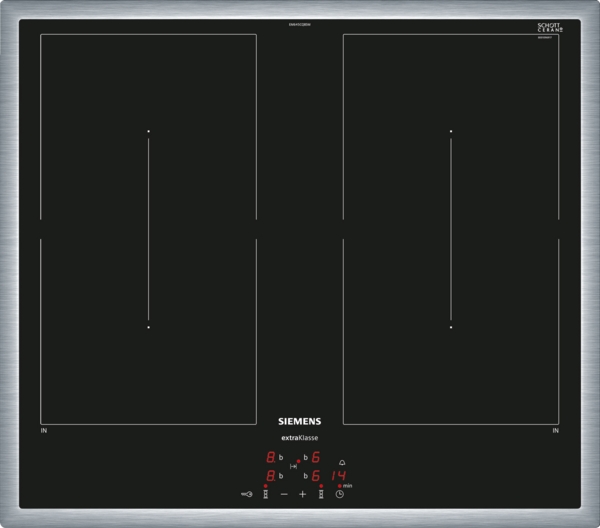Tap the plus symbol to raise power

[x=303, y=494]
